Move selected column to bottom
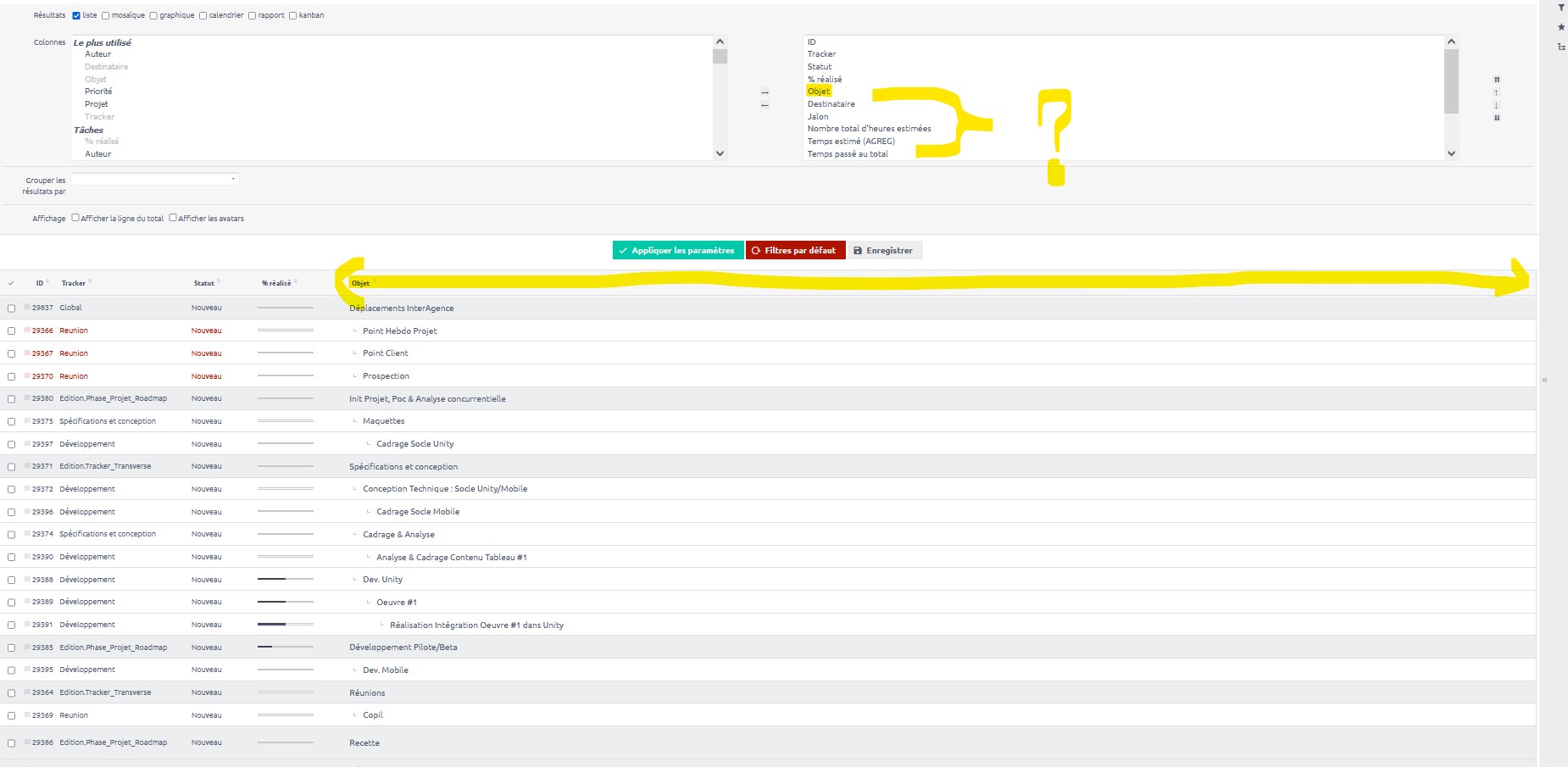1568x767 pixels. (1497, 118)
